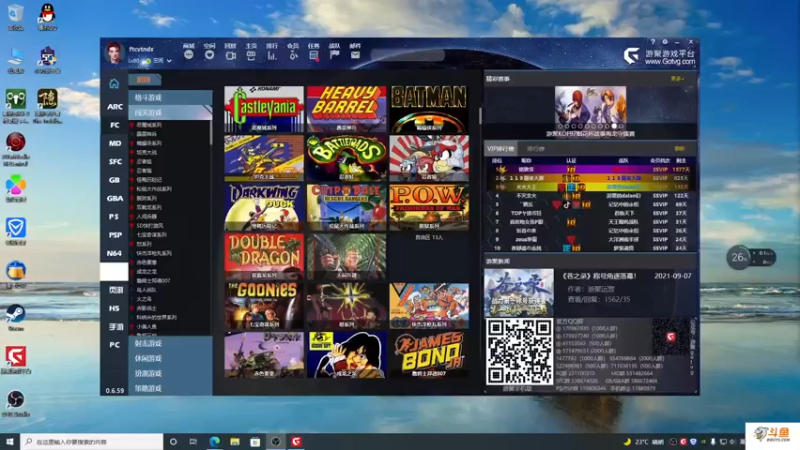Image resolution: width=800 pixels, height=450 pixels.
Task: Open the OBS Studio desktop icon
Action: [x=16, y=403]
